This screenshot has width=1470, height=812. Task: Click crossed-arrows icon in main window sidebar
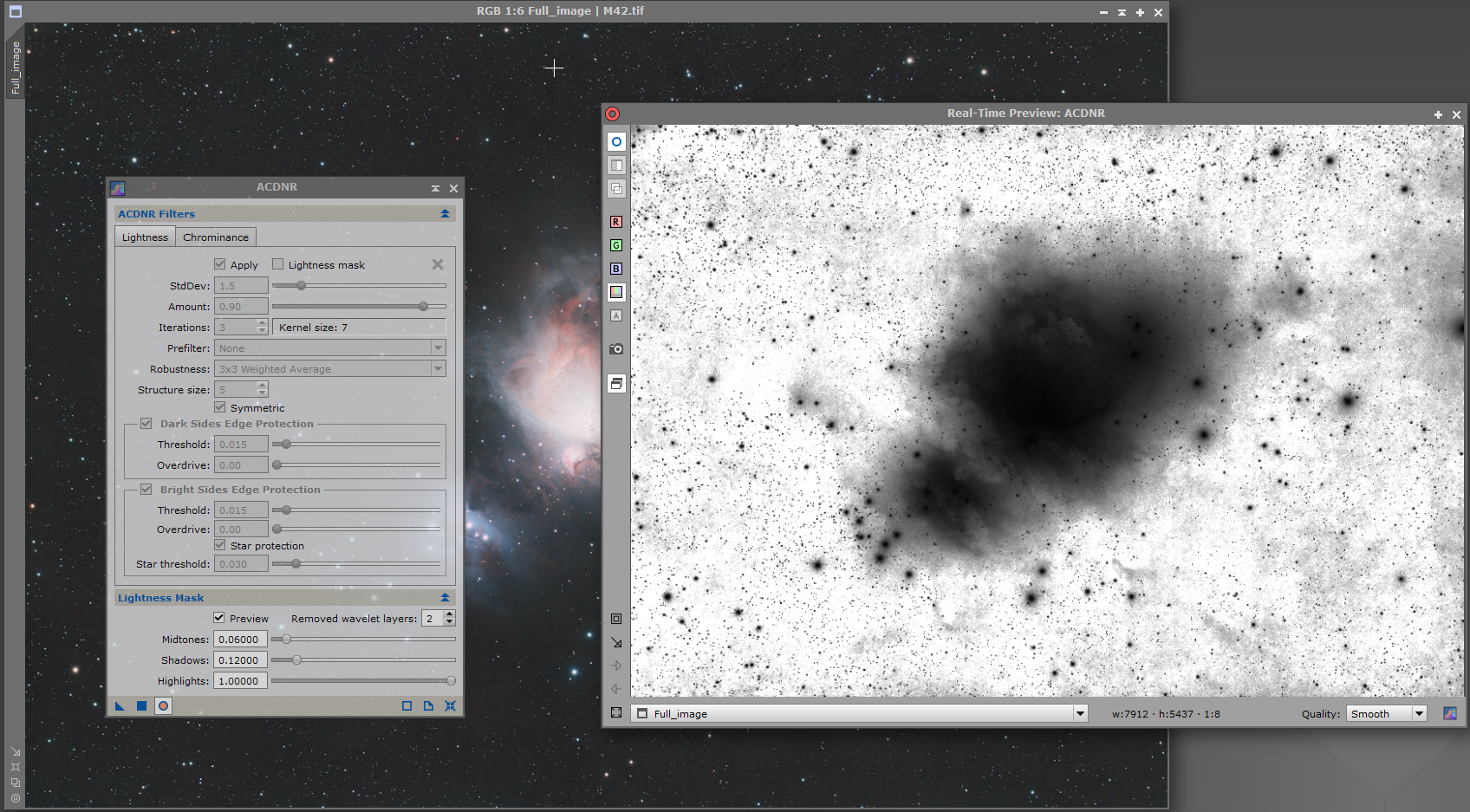pyautogui.click(x=16, y=767)
